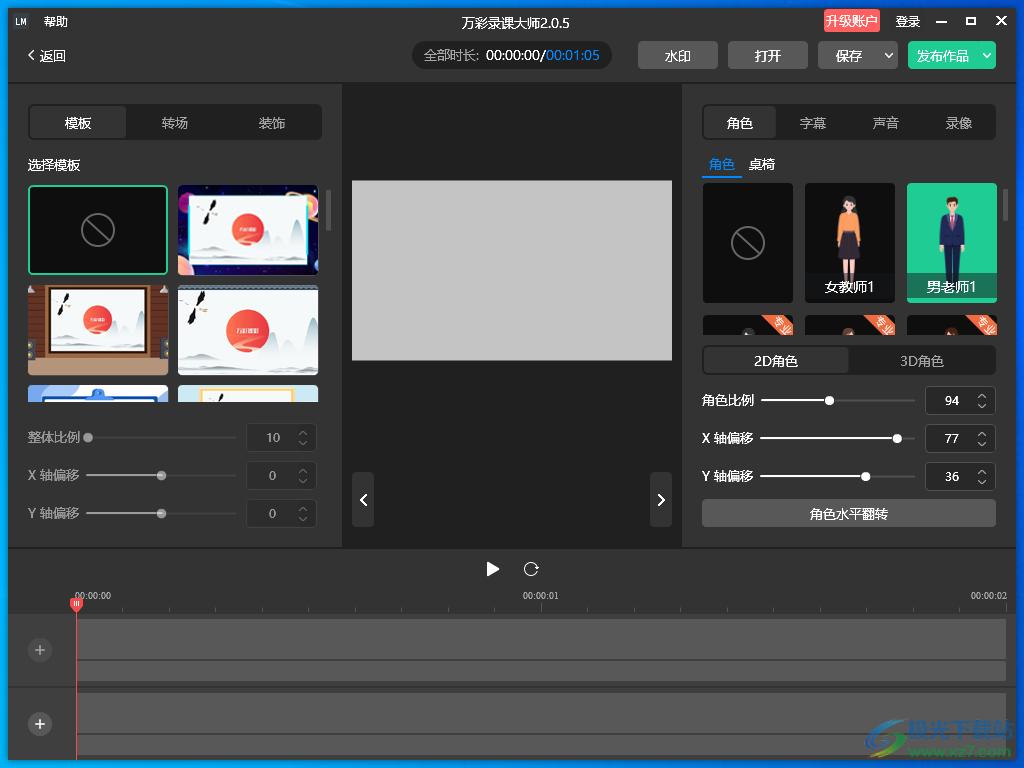Screen dimensions: 1024x768
Task: Go to previous slide with left arrow
Action: (363, 499)
